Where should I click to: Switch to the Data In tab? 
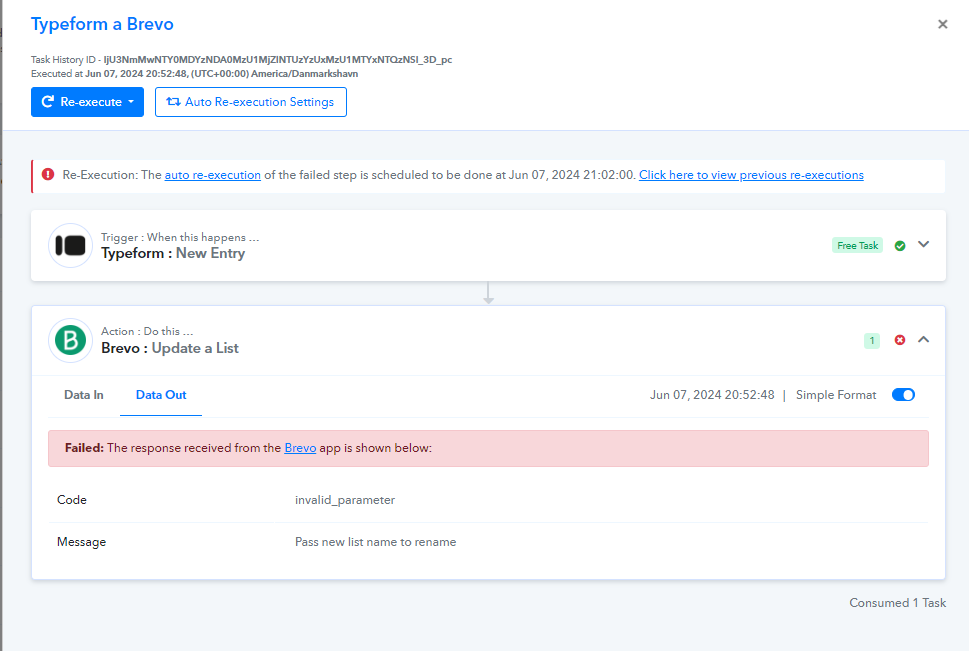point(83,395)
